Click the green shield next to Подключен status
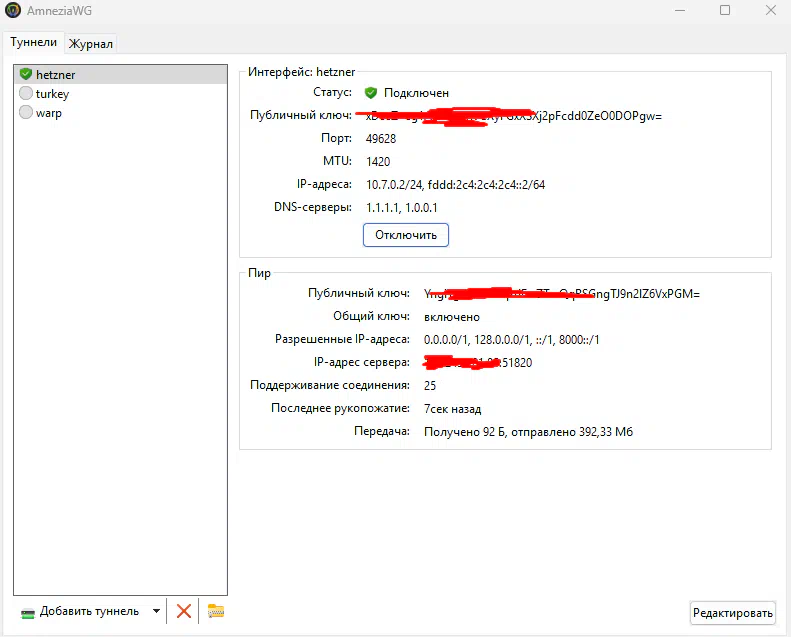Viewport: 791px width, 637px height. click(x=371, y=93)
